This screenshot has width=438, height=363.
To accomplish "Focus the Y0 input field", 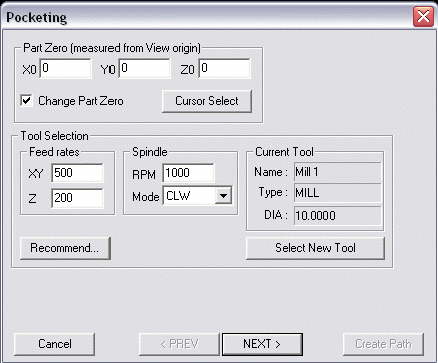I will pos(144,69).
